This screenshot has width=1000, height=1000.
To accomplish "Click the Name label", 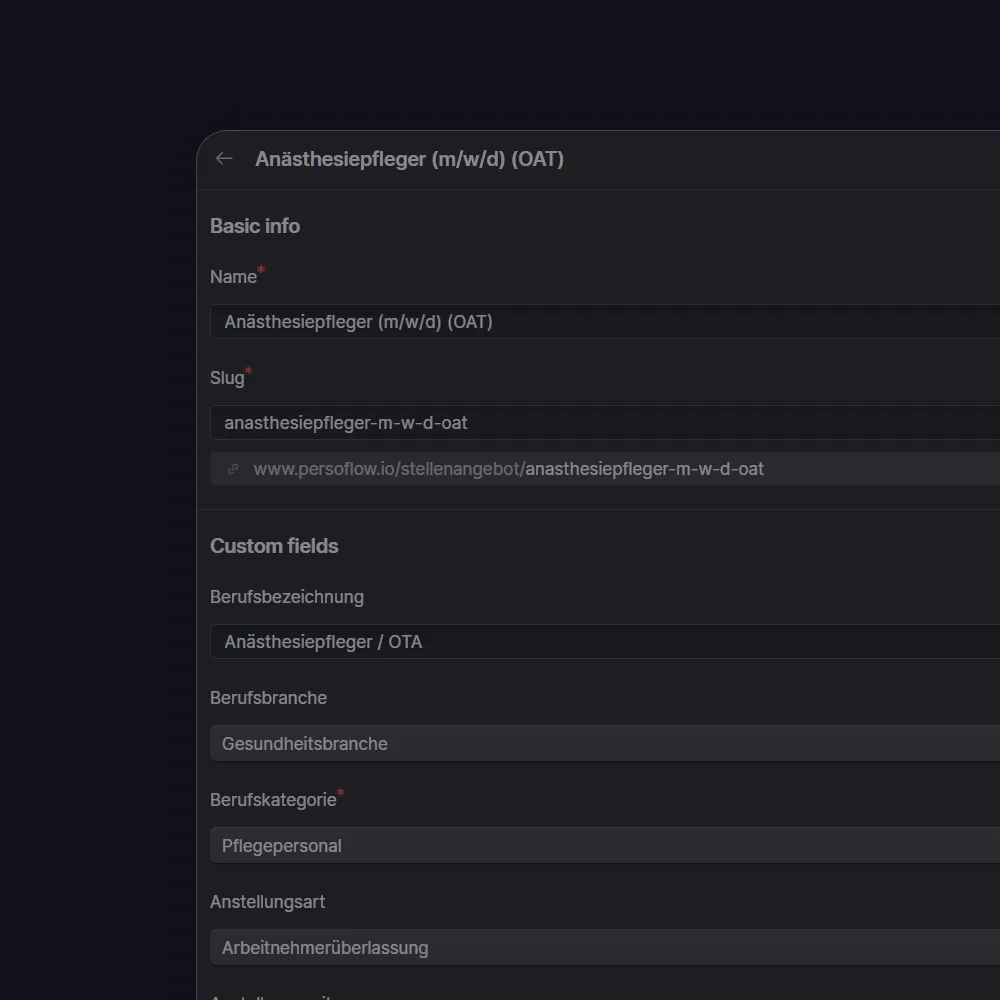I will click(x=233, y=277).
